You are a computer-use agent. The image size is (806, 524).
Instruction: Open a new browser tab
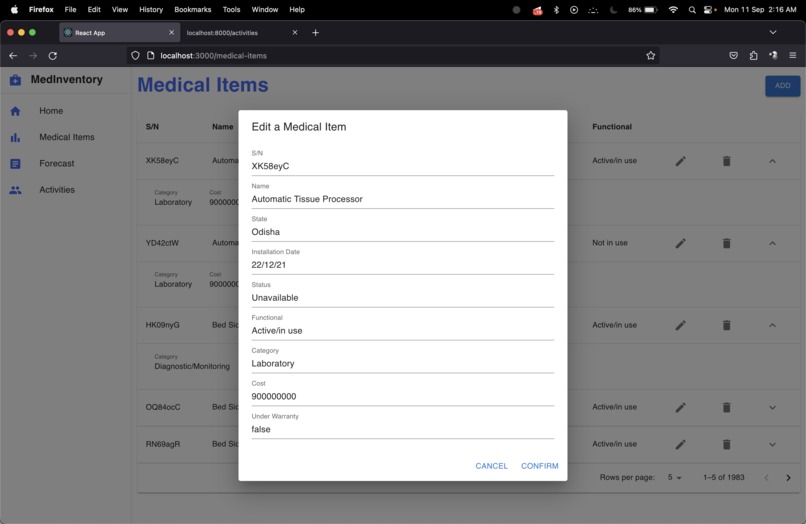click(315, 32)
